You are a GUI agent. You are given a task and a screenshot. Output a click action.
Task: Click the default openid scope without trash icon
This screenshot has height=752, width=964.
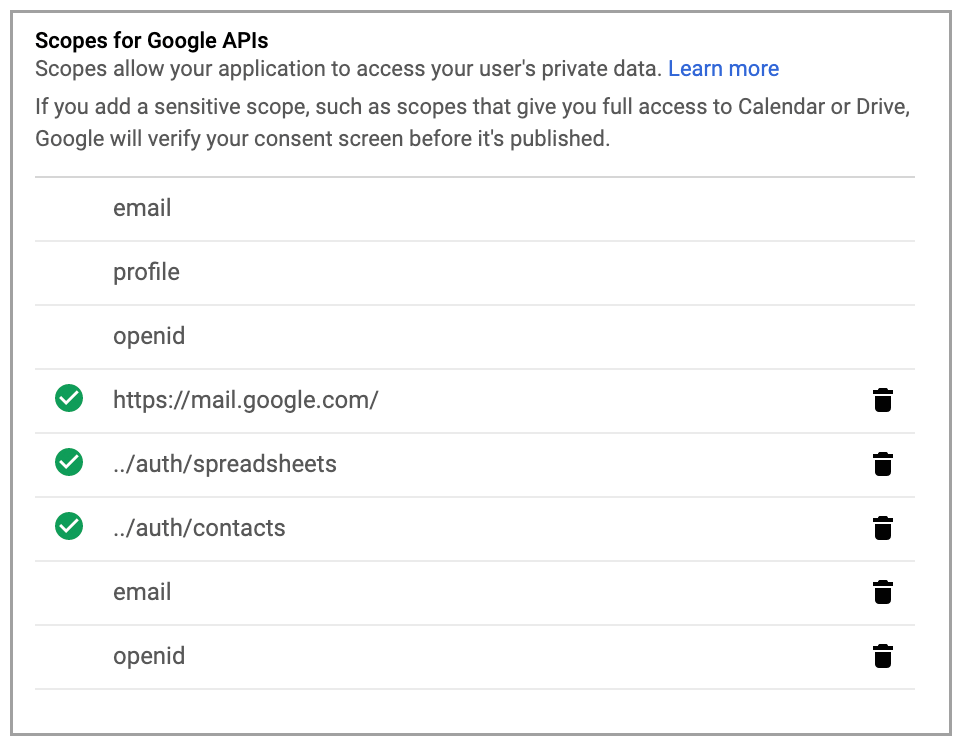[x=149, y=336]
